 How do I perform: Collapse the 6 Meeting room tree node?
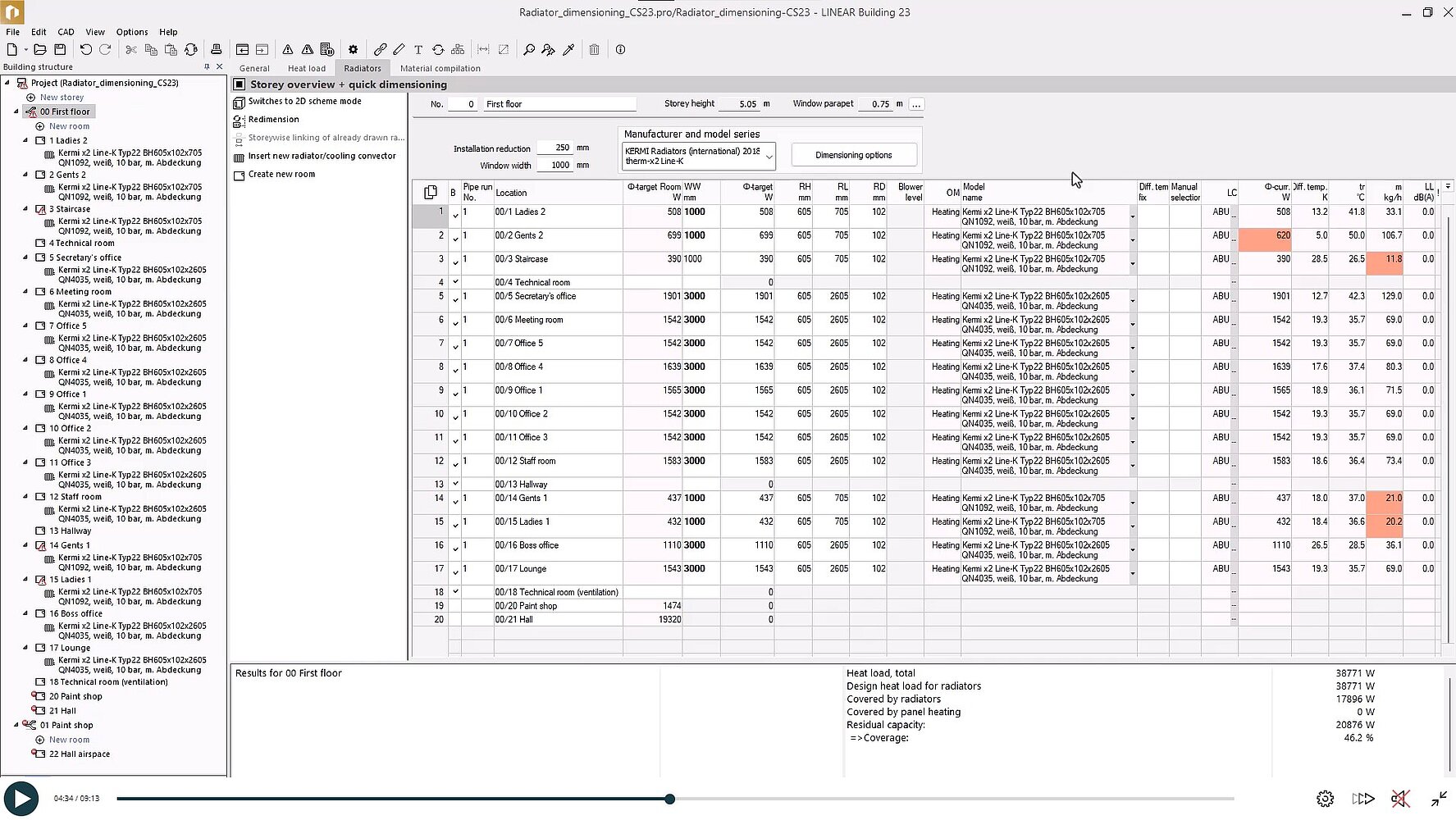[25, 291]
